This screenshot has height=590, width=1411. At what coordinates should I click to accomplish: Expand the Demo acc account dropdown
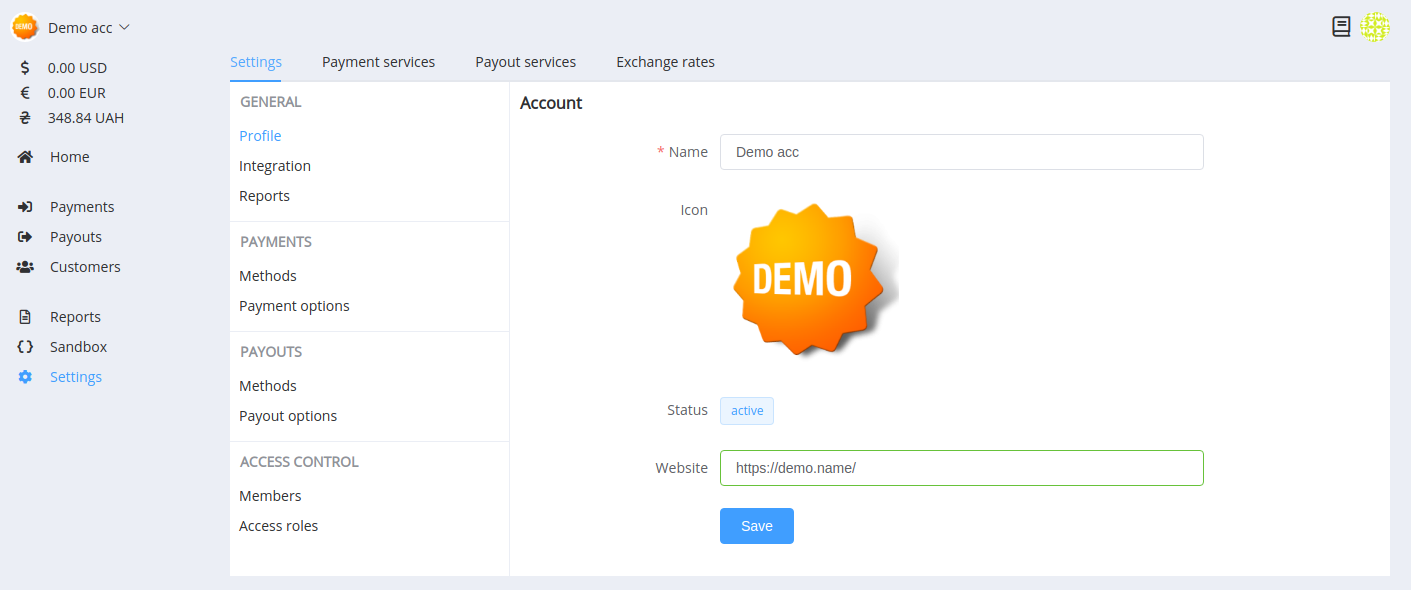tap(71, 27)
